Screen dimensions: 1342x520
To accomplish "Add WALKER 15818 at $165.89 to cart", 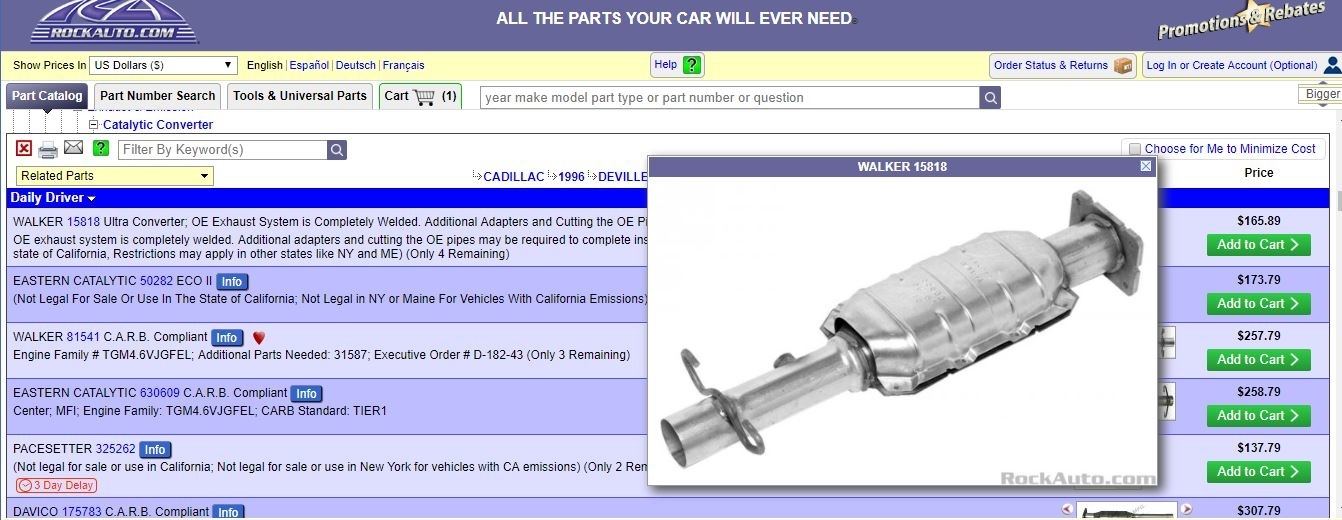I will [x=1258, y=244].
